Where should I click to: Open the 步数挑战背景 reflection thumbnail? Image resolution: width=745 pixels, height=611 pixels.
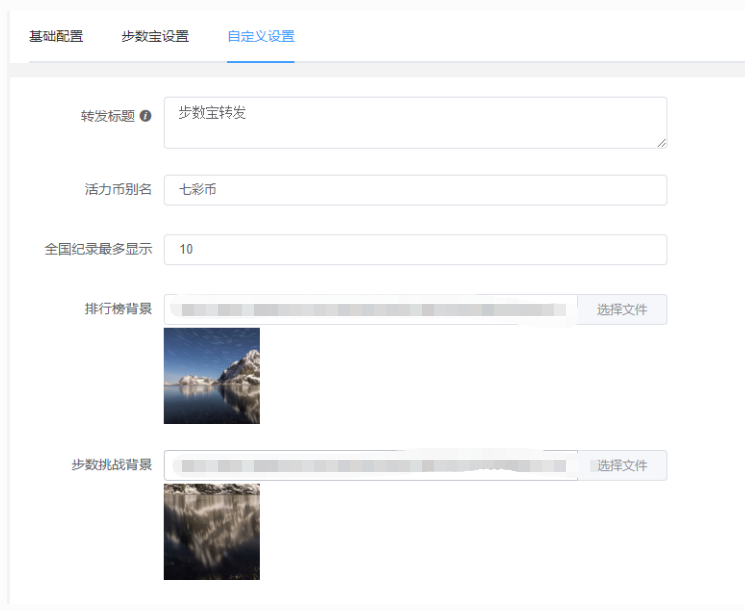click(212, 532)
